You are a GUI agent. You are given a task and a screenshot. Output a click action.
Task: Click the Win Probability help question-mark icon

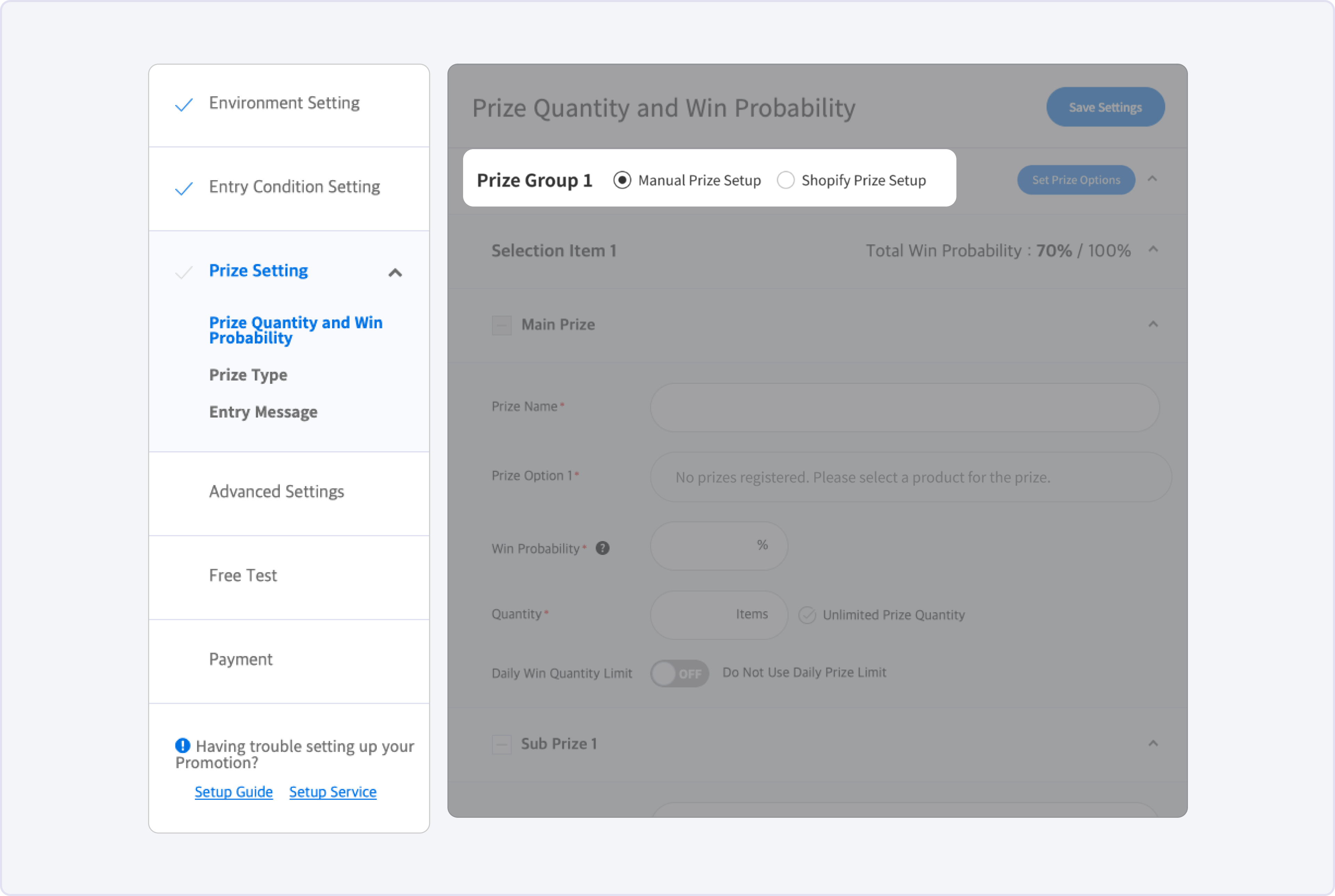(602, 548)
